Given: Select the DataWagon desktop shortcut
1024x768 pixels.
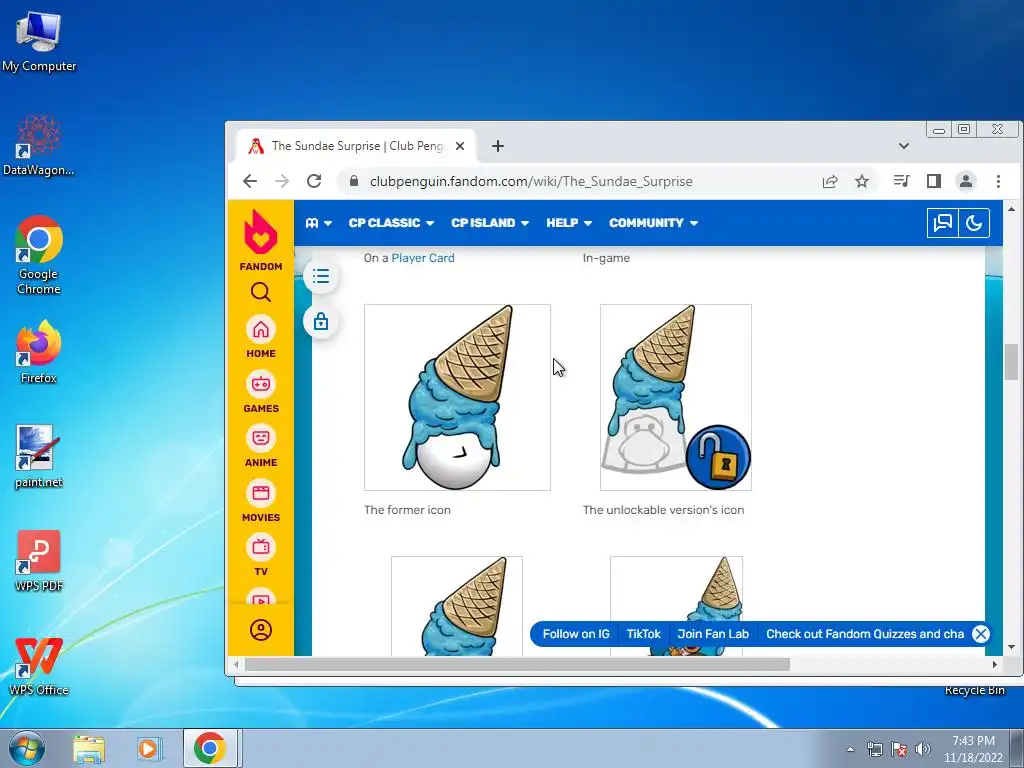Looking at the screenshot, I should pos(39,145).
